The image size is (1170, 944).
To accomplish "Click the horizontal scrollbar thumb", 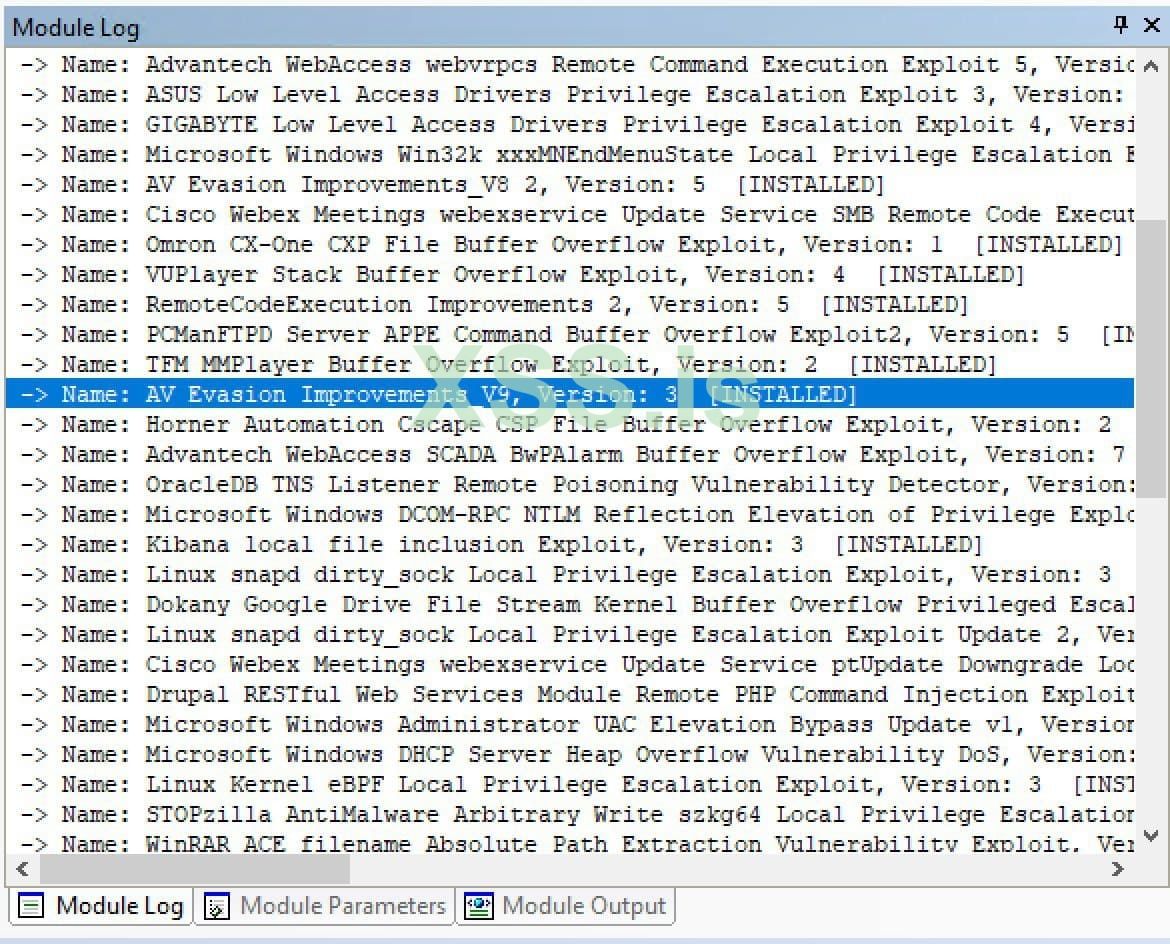I will tap(195, 869).
